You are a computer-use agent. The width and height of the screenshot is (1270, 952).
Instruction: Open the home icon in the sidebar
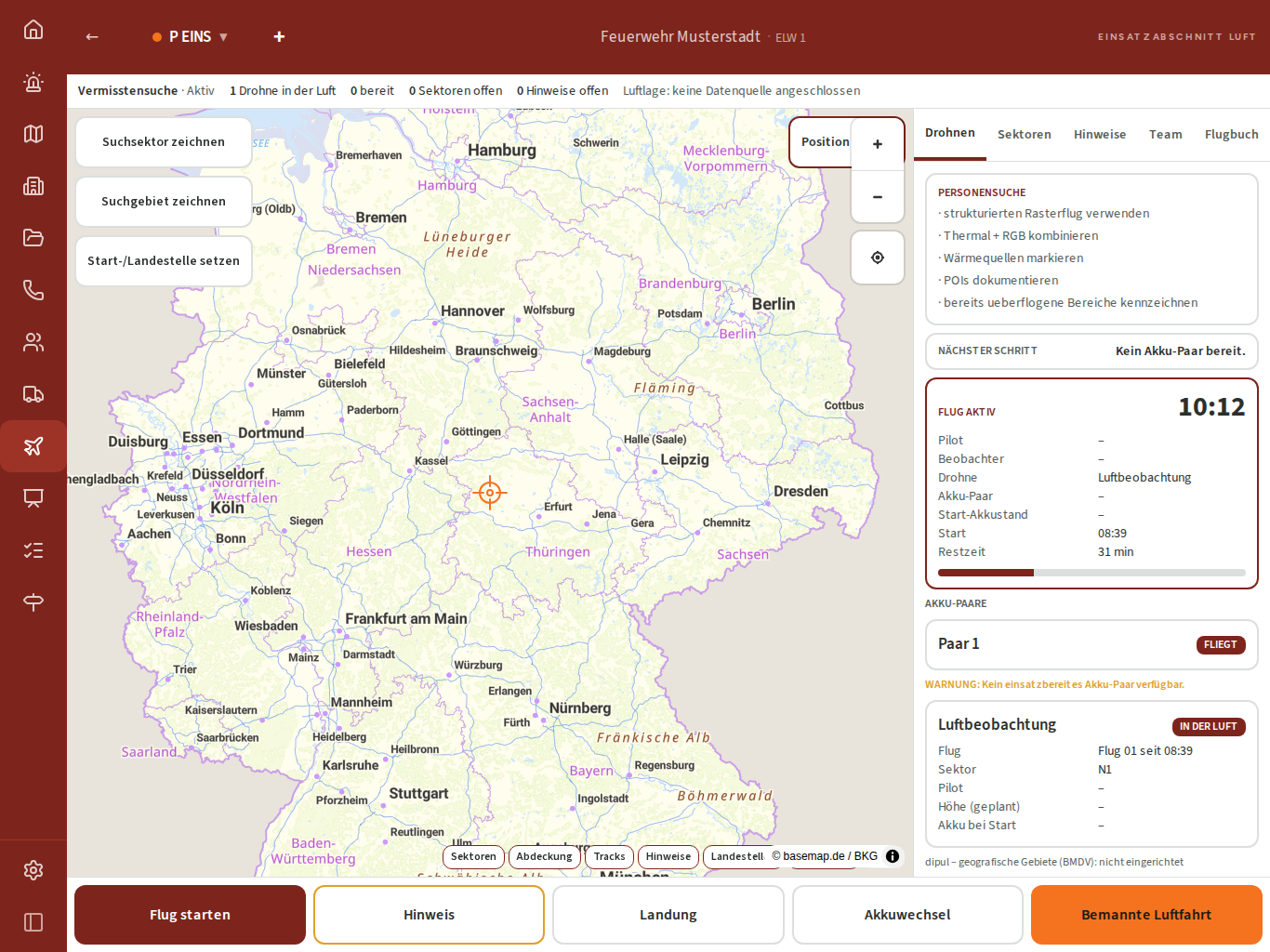(33, 30)
